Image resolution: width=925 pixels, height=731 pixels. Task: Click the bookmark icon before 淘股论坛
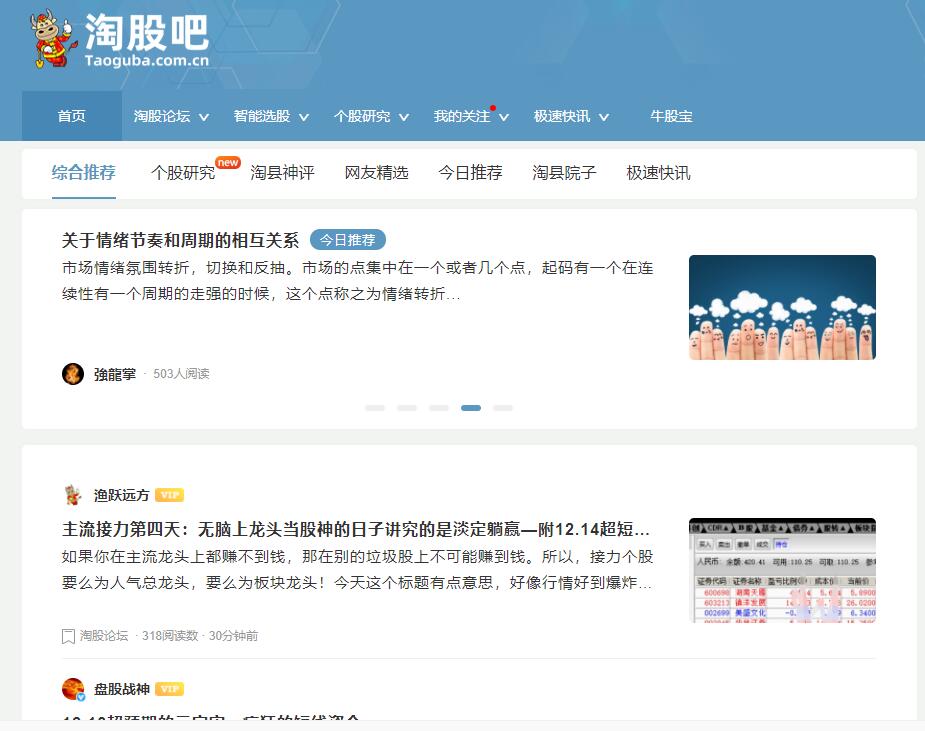(x=68, y=636)
